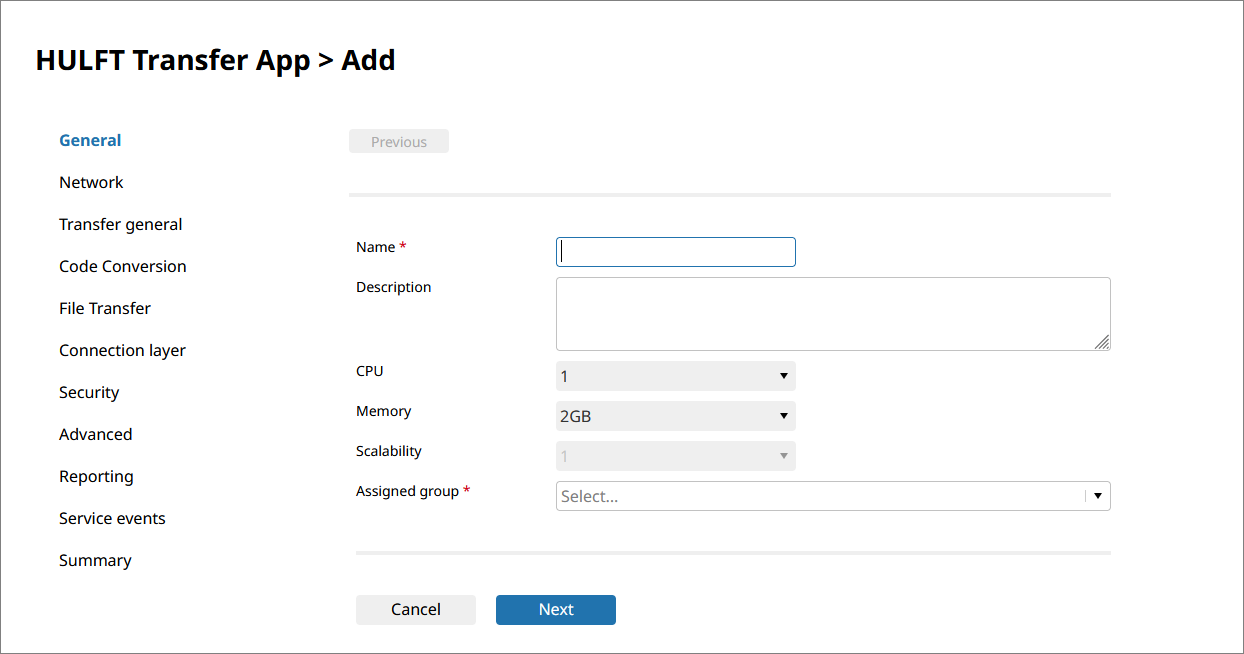
Task: Click inside the Description text area
Action: click(832, 314)
